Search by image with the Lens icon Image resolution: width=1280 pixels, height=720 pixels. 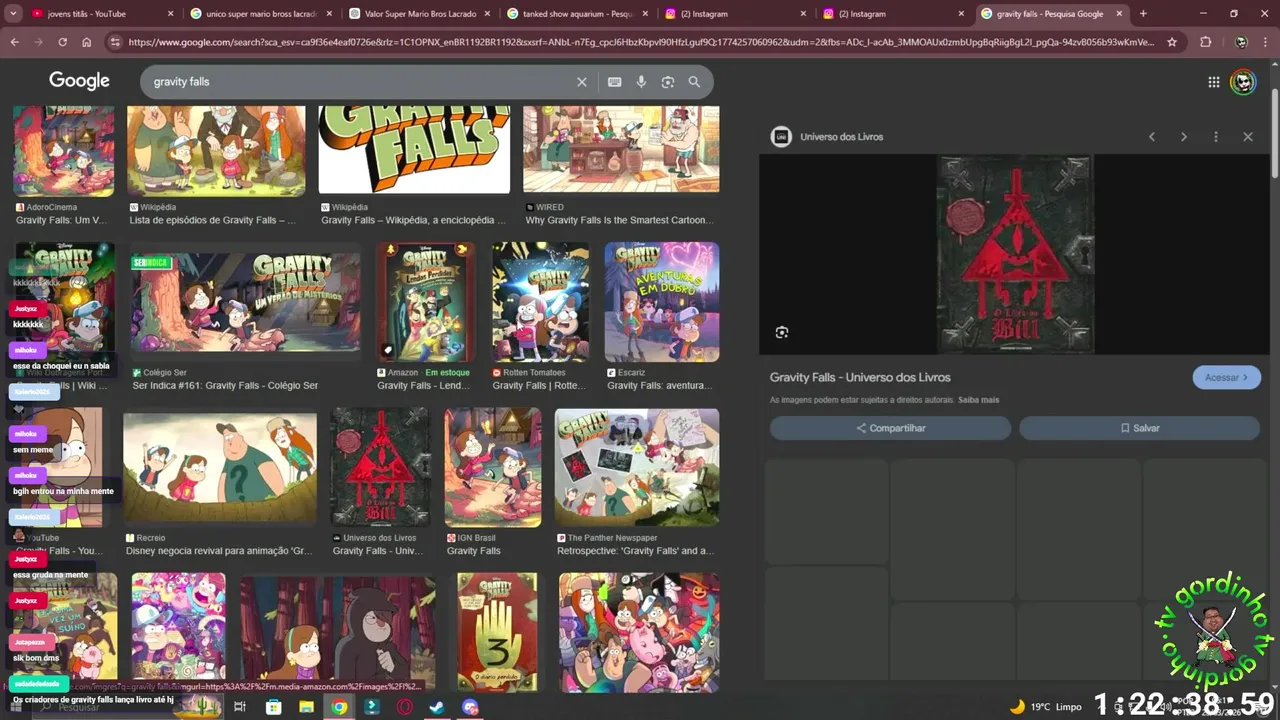668,82
